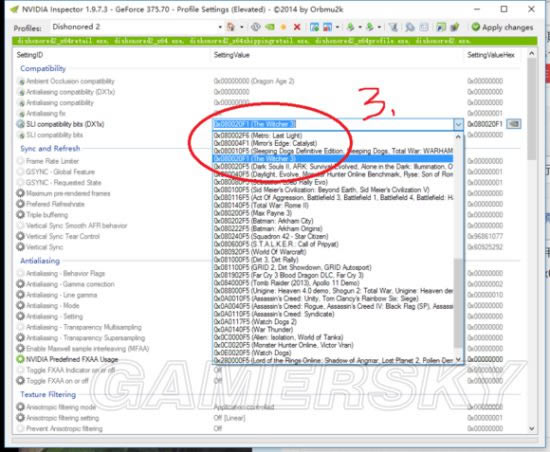The height and width of the screenshot is (452, 550).
Task: Select Mirror's Edge Catalyst entry
Action: [x=265, y=143]
